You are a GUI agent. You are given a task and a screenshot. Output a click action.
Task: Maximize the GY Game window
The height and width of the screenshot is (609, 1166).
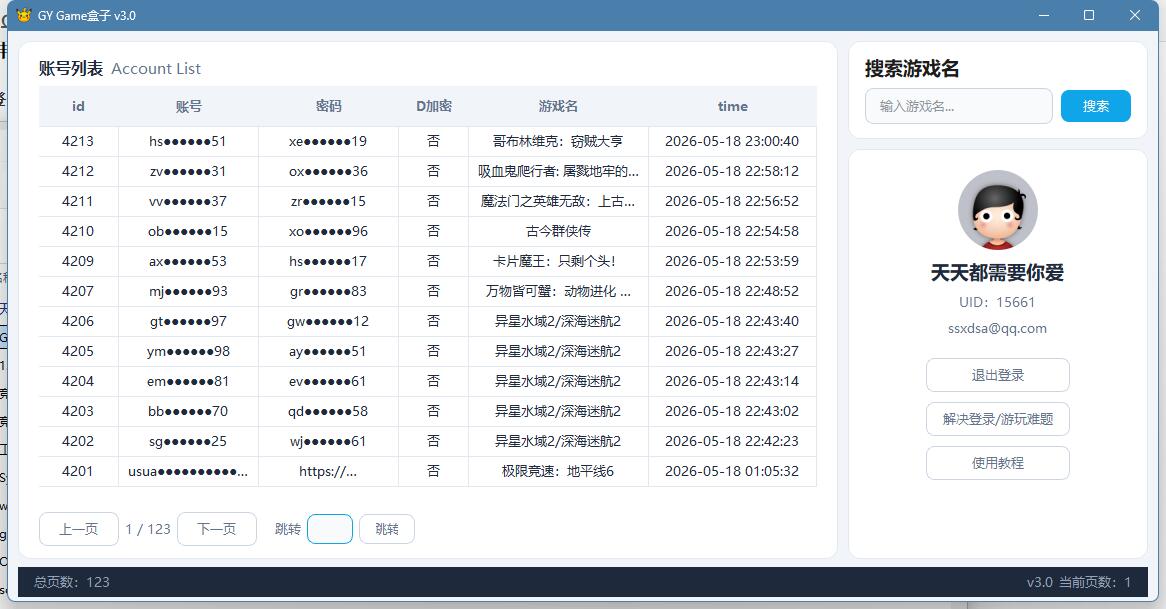click(x=1089, y=15)
